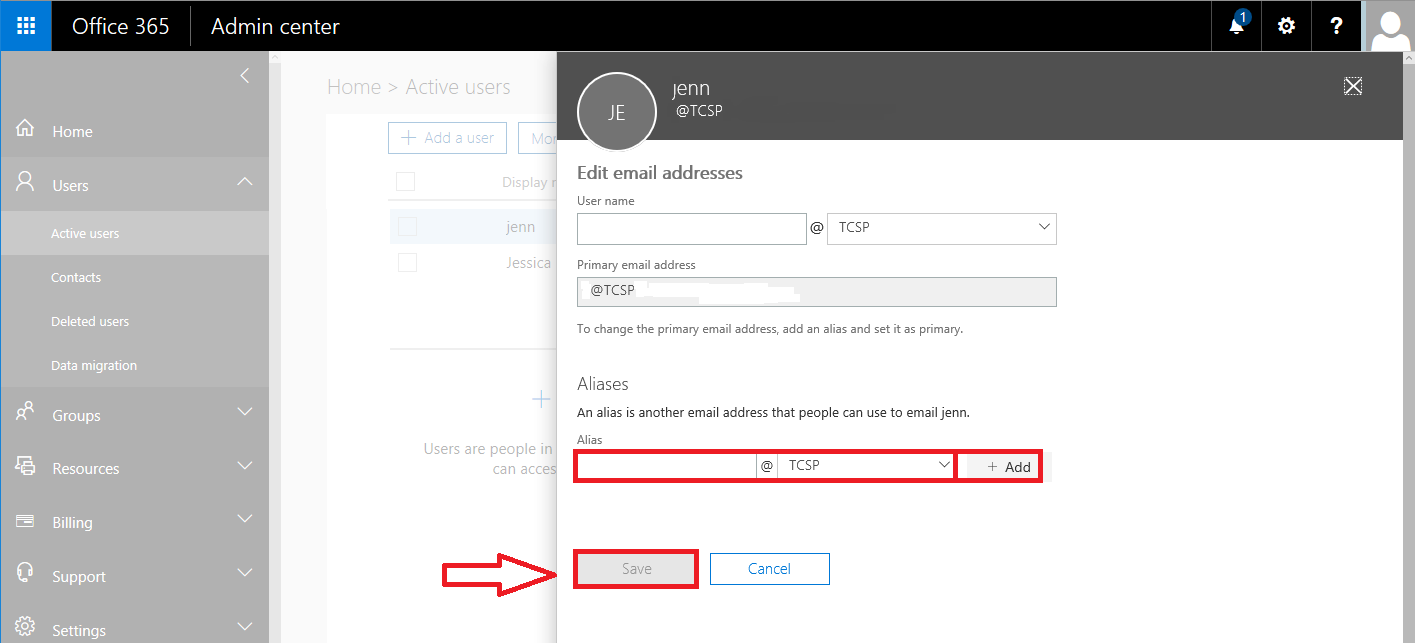Viewport: 1415px width, 643px height.
Task: Close the edit email addresses panel
Action: coord(1353,86)
